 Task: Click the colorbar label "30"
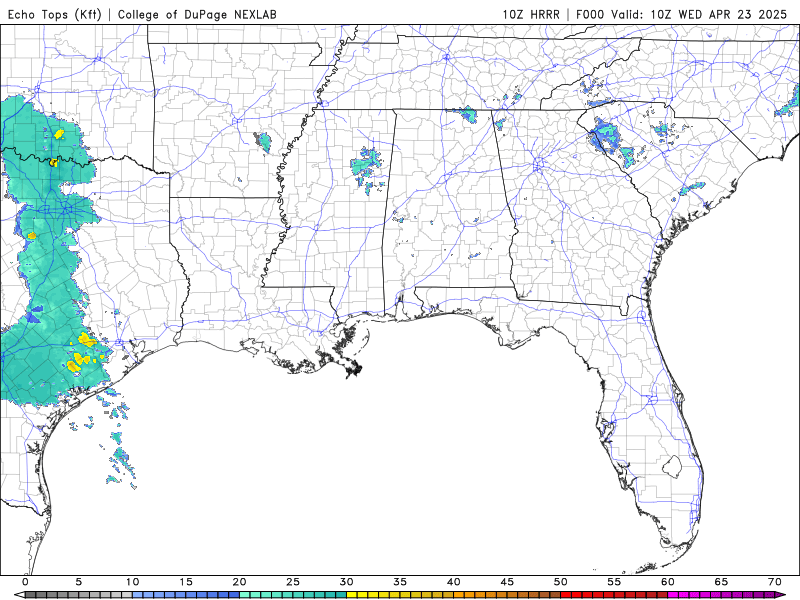(346, 582)
